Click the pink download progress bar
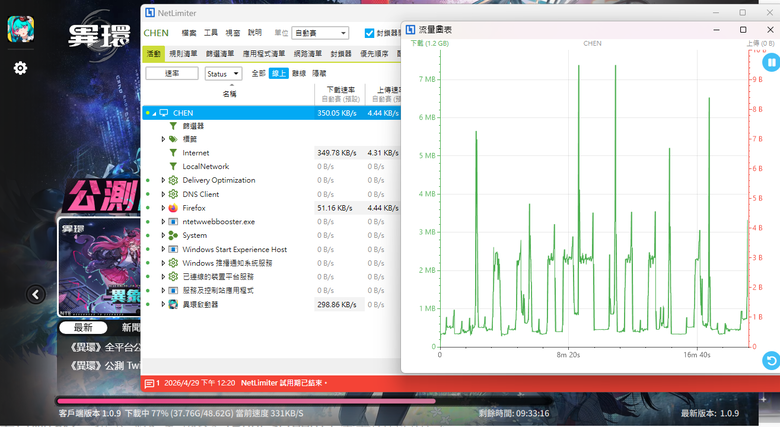The height and width of the screenshot is (427, 780). 246,401
